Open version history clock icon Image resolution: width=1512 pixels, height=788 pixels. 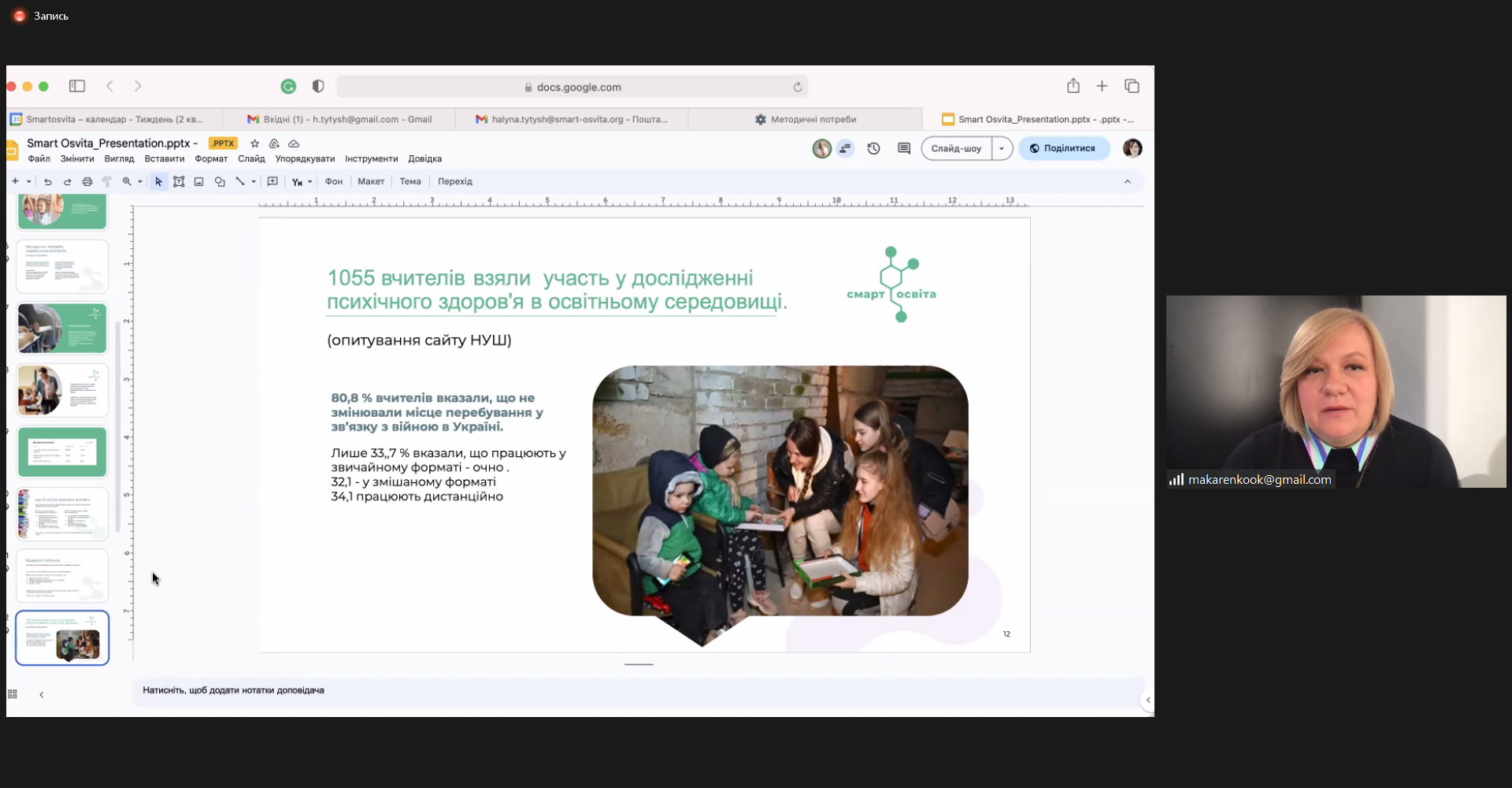click(x=873, y=148)
